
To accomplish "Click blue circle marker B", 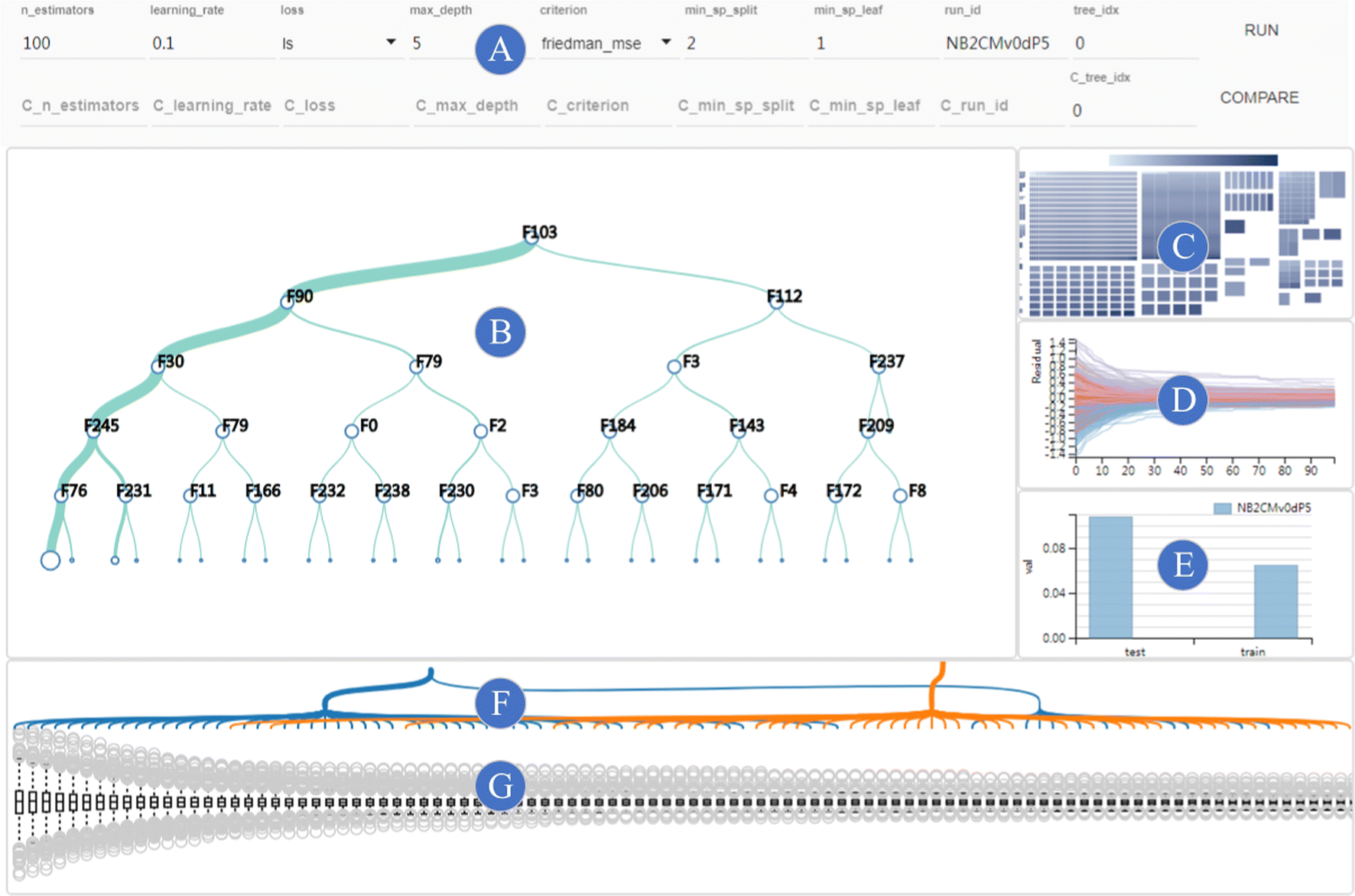I will pos(500,333).
